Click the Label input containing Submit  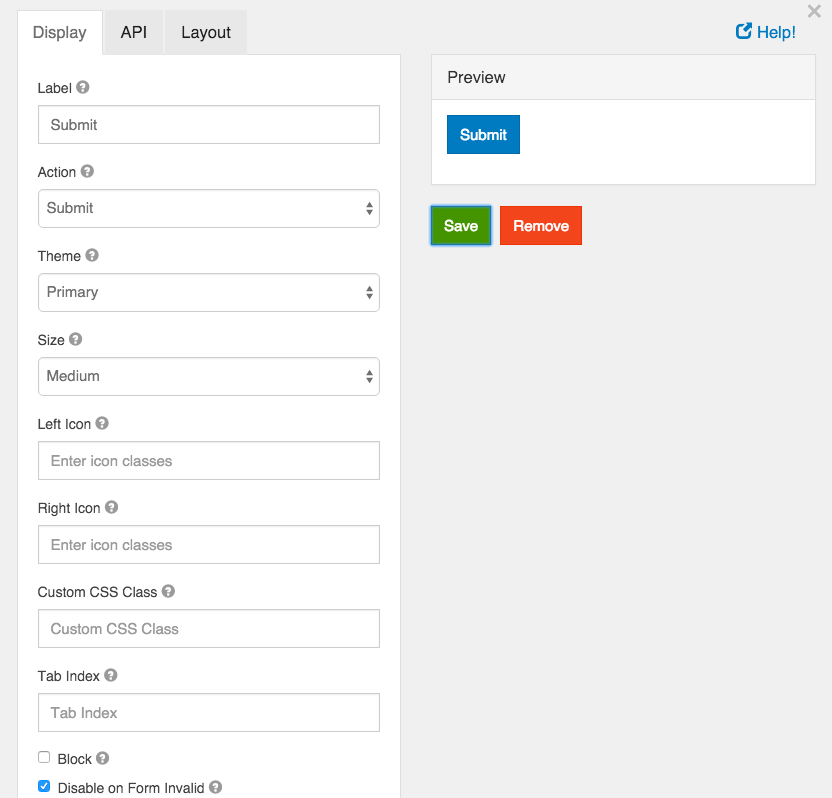208,124
